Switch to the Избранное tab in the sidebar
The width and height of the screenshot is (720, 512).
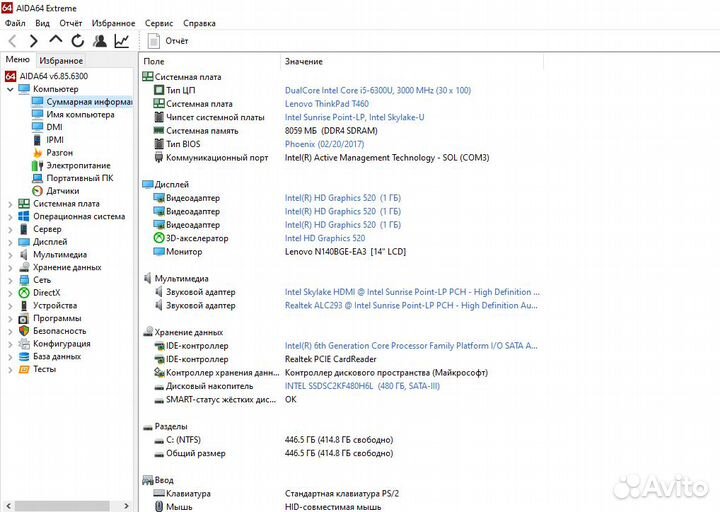coord(61,61)
